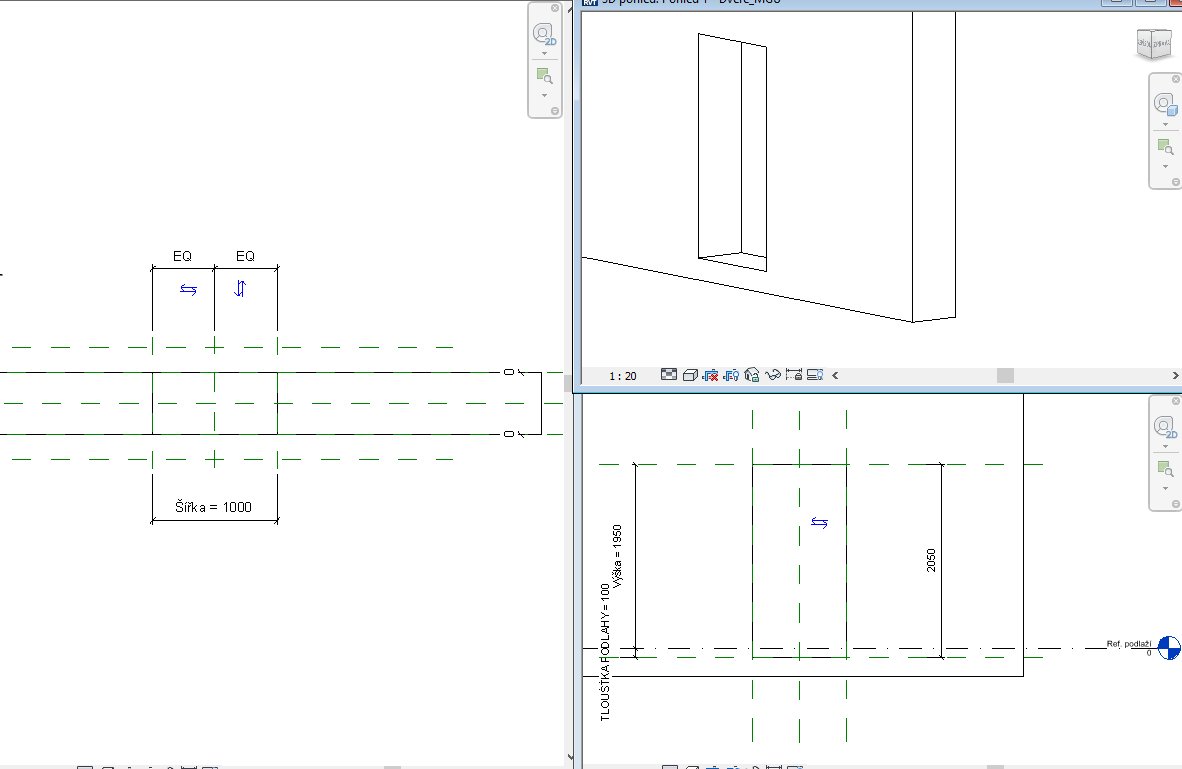The image size is (1182, 769).
Task: Click the 3D view horizontal scrollbar thumb
Action: [1006, 375]
